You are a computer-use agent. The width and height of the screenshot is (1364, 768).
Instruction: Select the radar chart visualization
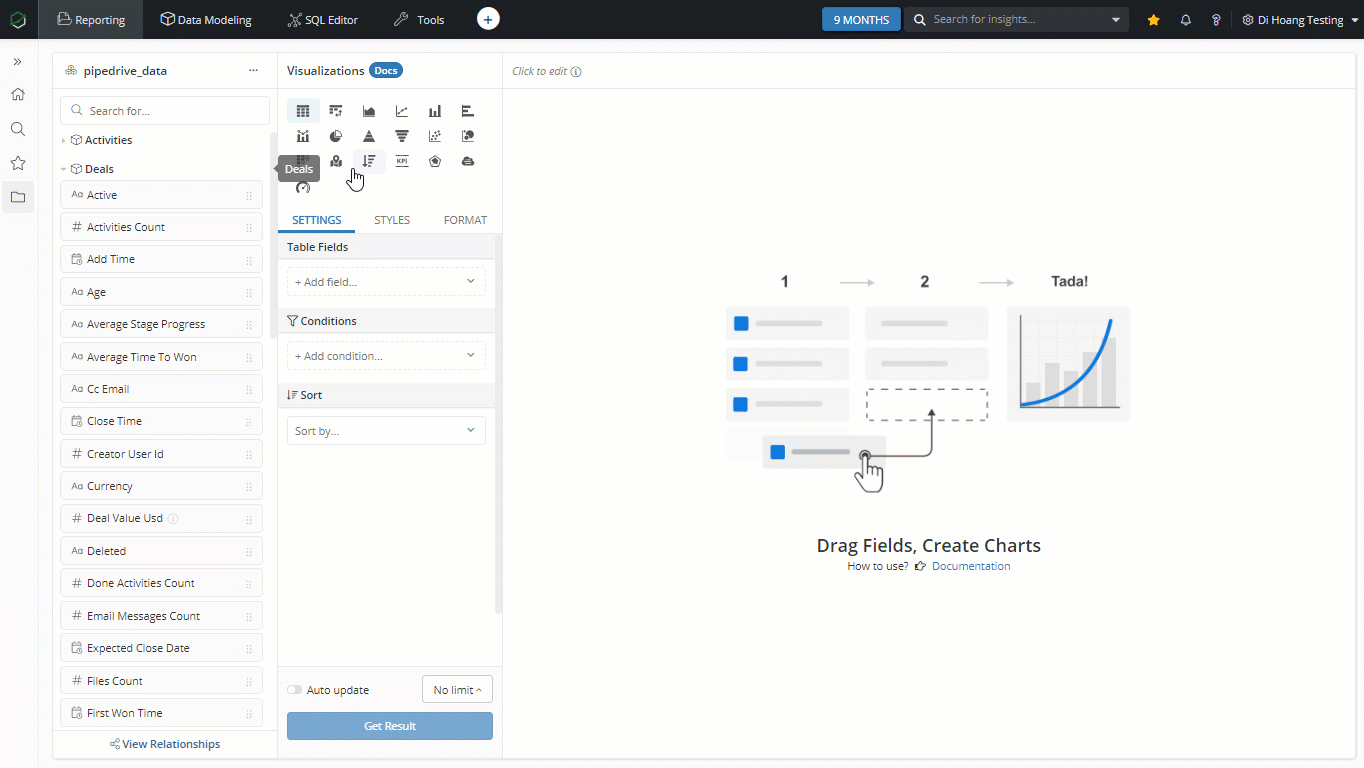coord(435,161)
